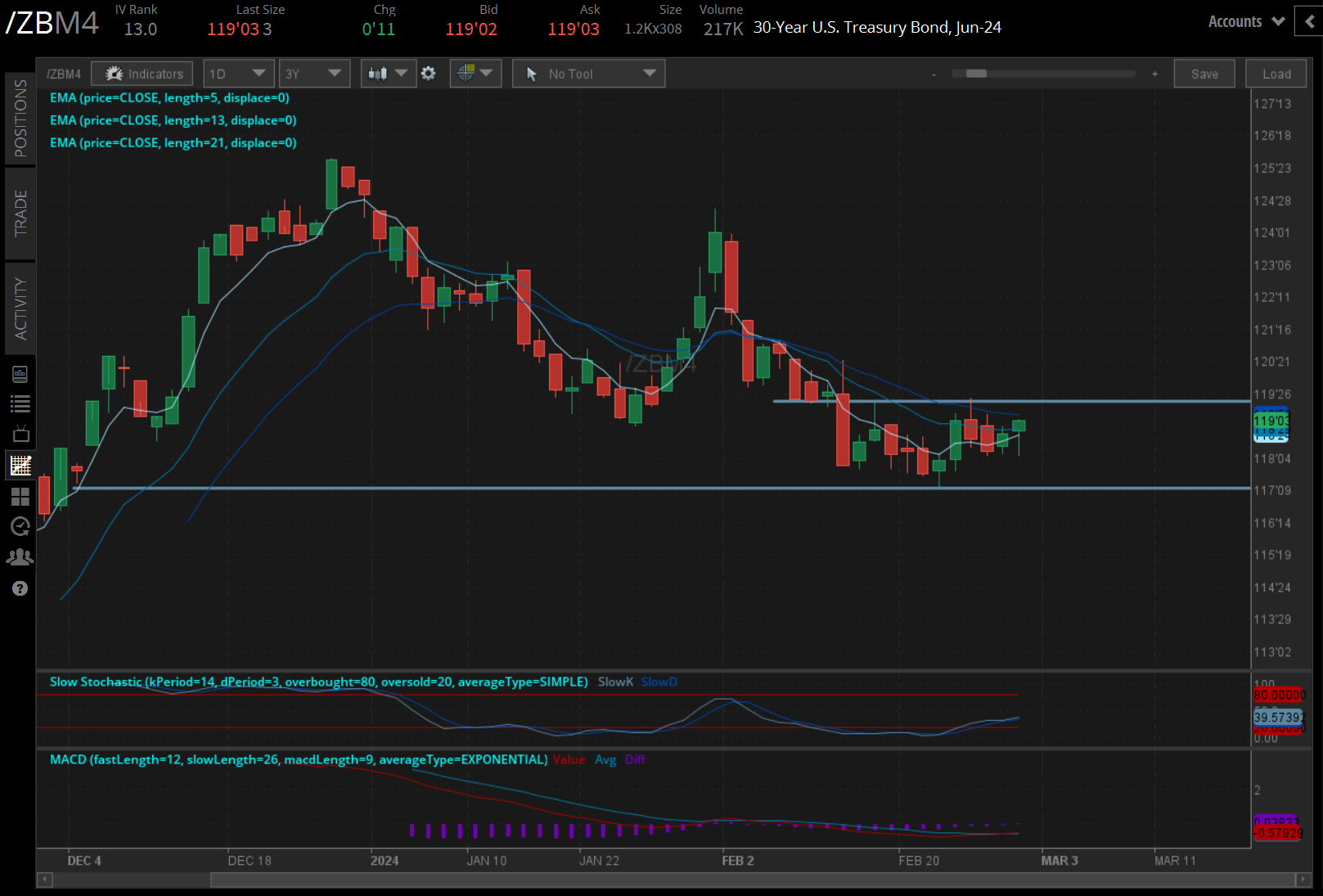Select the chart grid icon in sidebar
This screenshot has height=896, width=1323.
point(20,465)
